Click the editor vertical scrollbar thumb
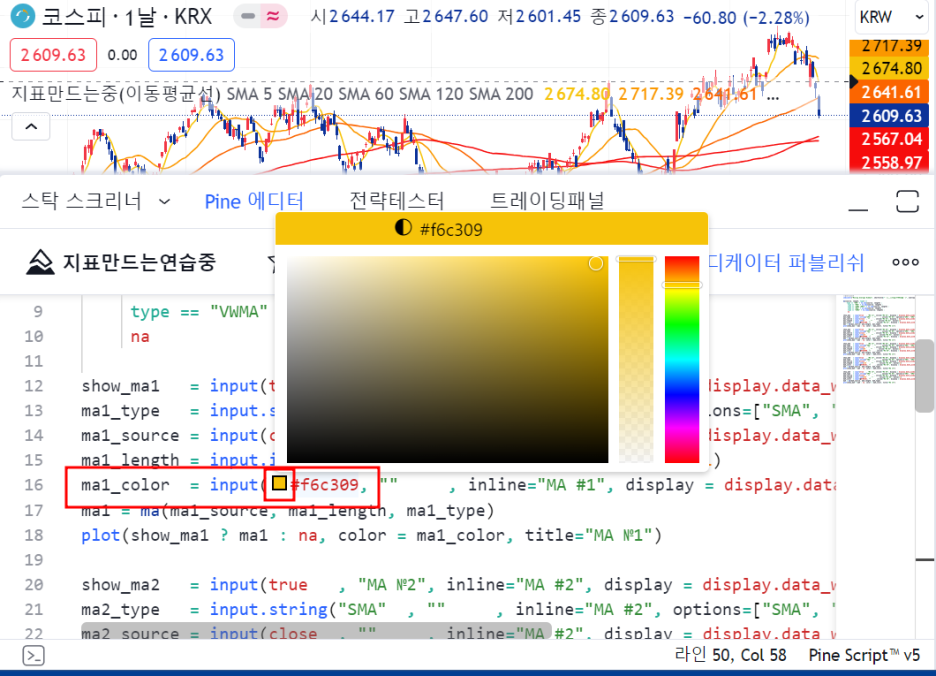The image size is (936, 676). 925,376
